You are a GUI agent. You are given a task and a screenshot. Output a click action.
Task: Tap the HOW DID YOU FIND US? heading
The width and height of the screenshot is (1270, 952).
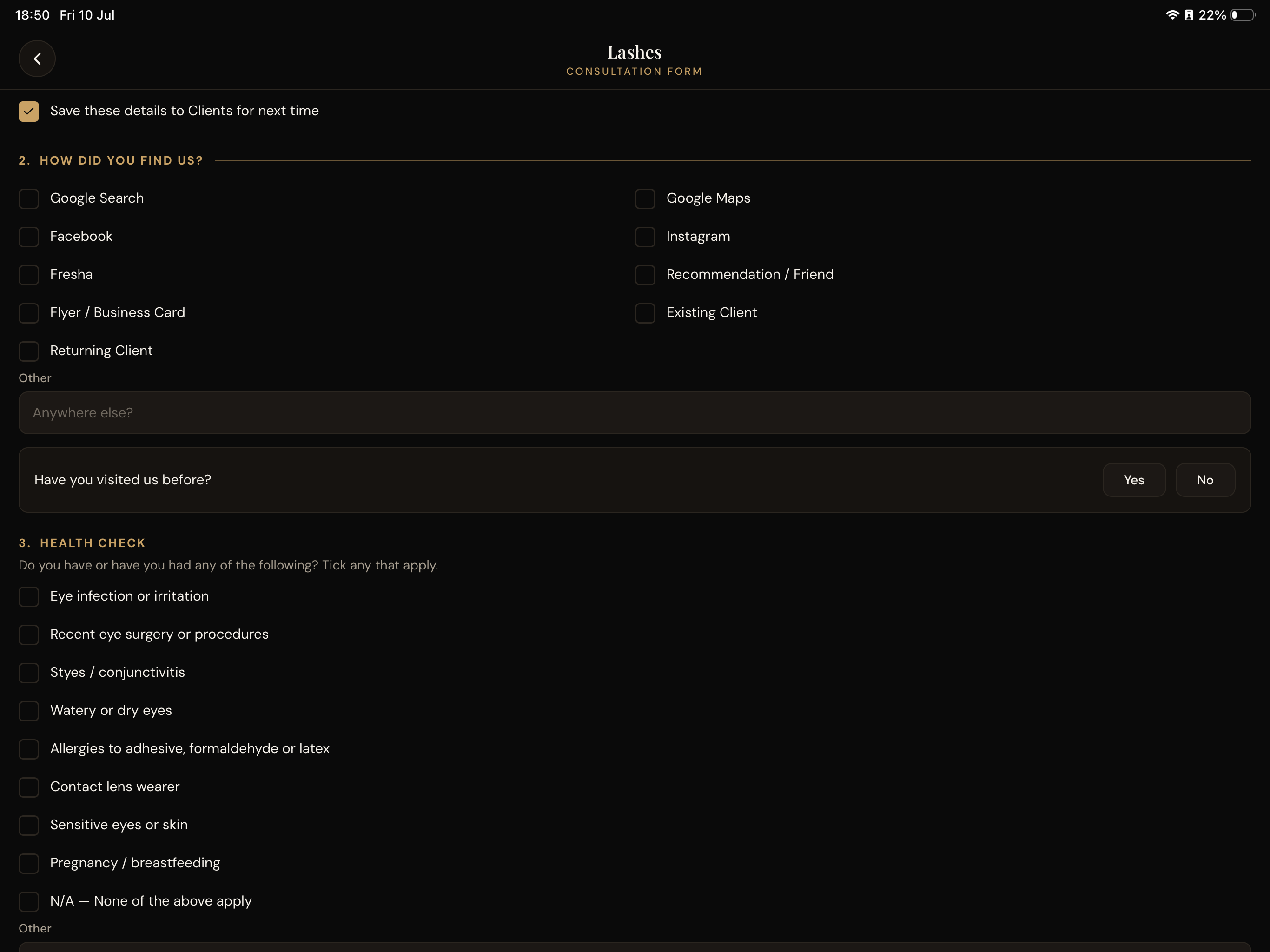121,161
